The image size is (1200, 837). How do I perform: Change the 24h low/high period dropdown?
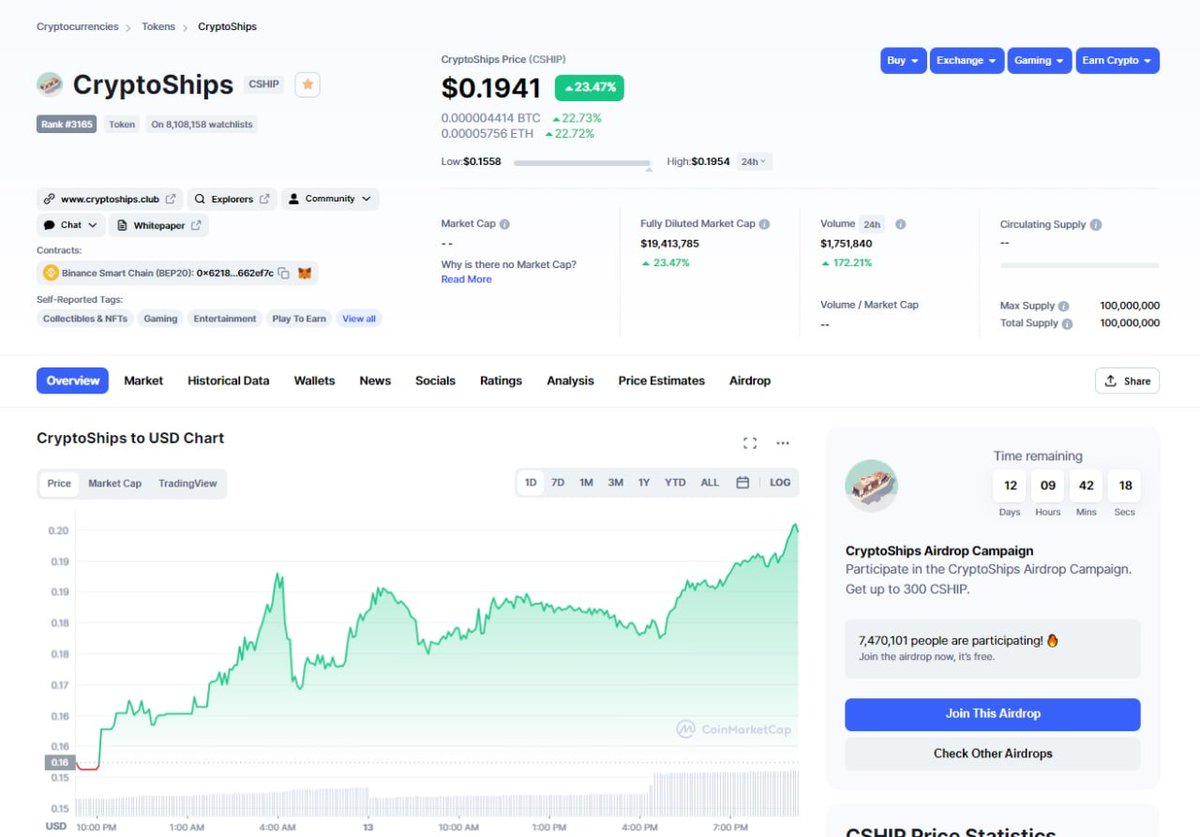coord(755,161)
